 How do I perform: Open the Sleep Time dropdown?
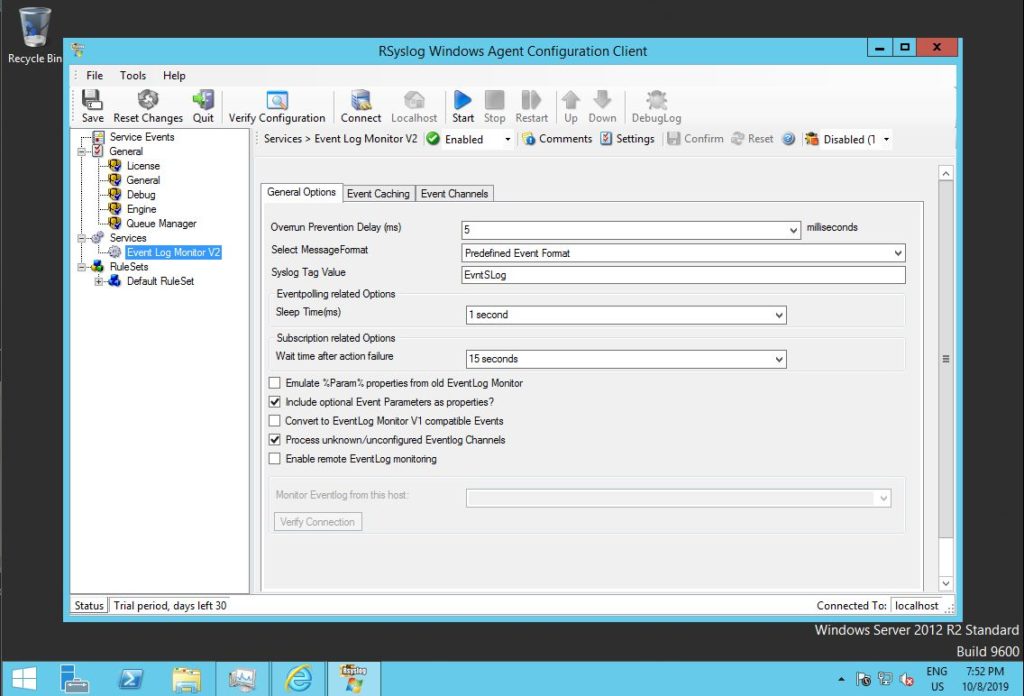[779, 315]
